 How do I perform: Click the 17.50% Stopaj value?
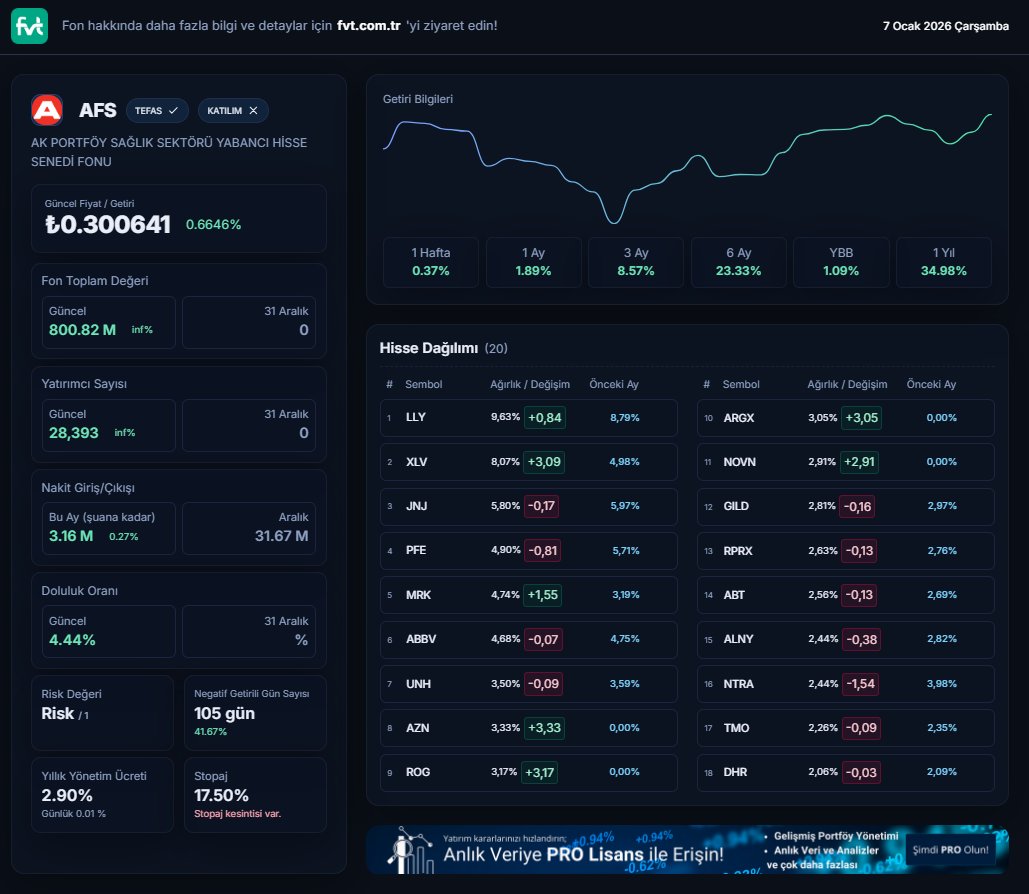pos(221,796)
